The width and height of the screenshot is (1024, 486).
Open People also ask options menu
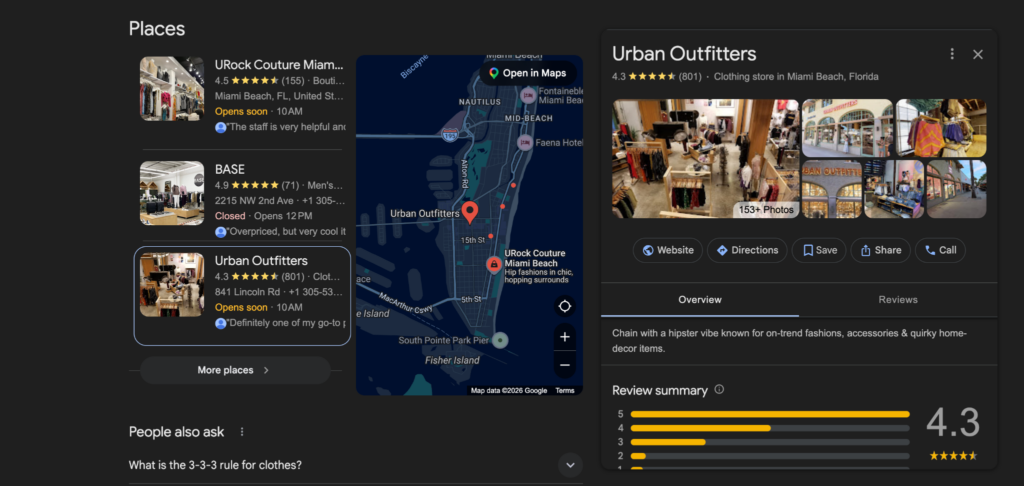pos(242,432)
